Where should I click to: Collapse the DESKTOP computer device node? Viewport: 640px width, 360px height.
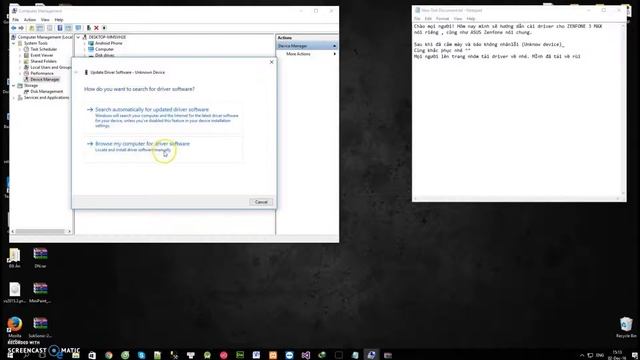tap(78, 37)
